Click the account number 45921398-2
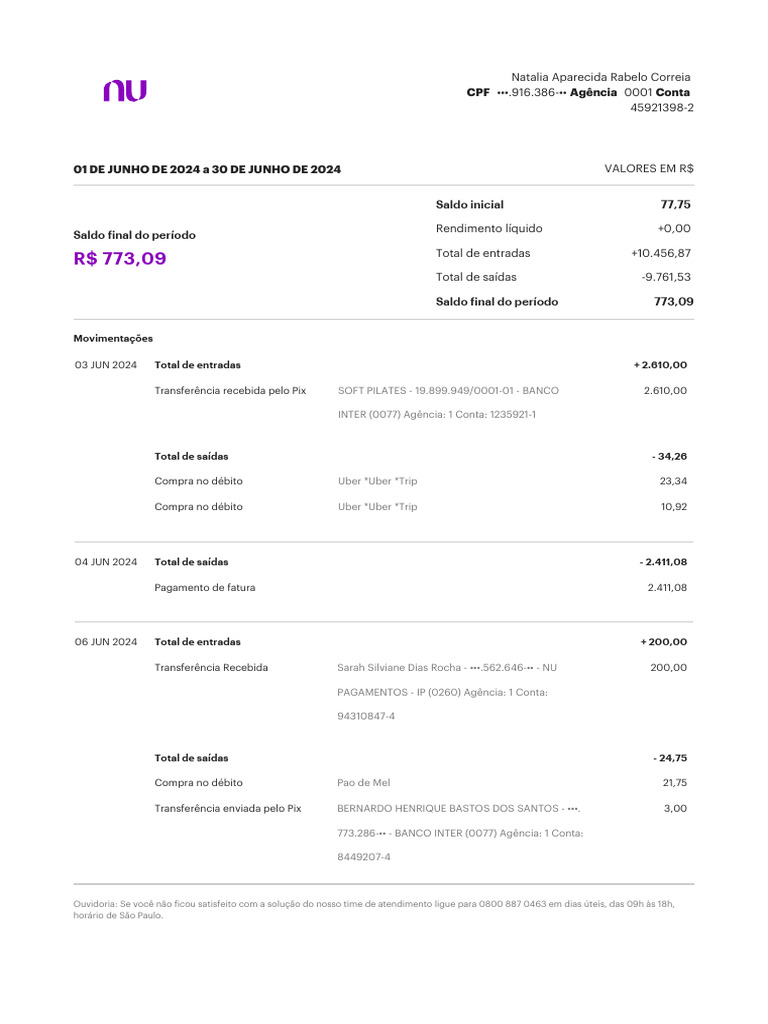This screenshot has height=1024, width=768. [661, 108]
